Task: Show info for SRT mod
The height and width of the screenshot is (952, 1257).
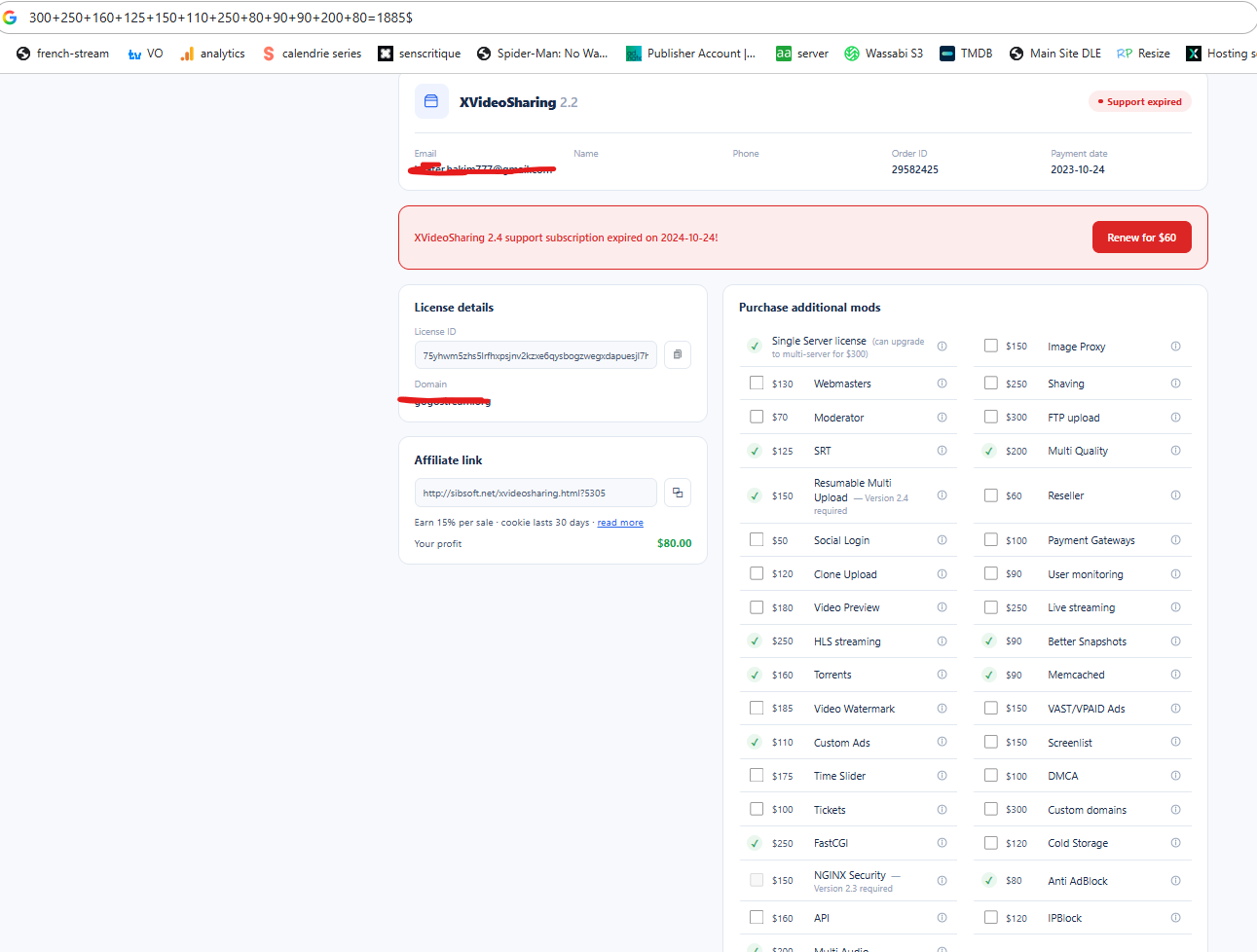Action: pos(942,451)
